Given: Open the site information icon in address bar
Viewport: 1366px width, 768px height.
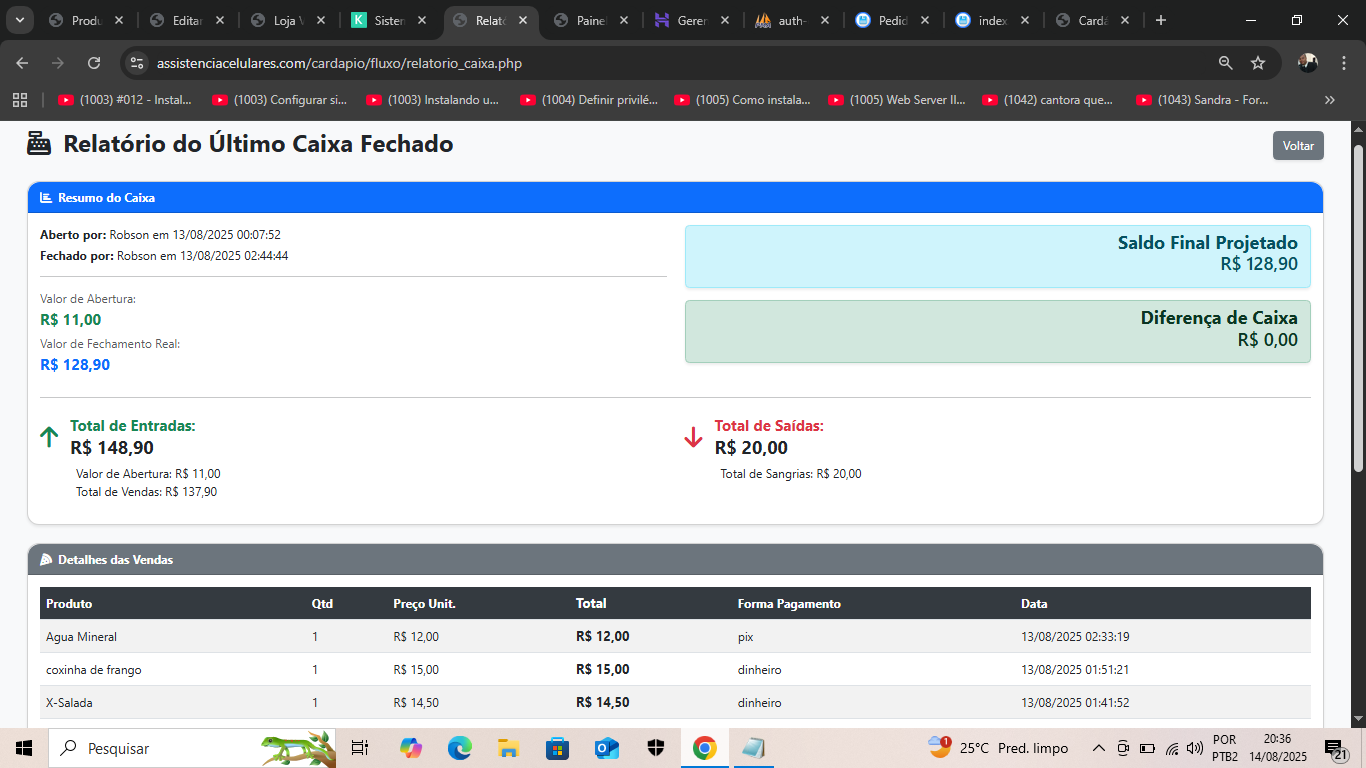Looking at the screenshot, I should [x=137, y=63].
